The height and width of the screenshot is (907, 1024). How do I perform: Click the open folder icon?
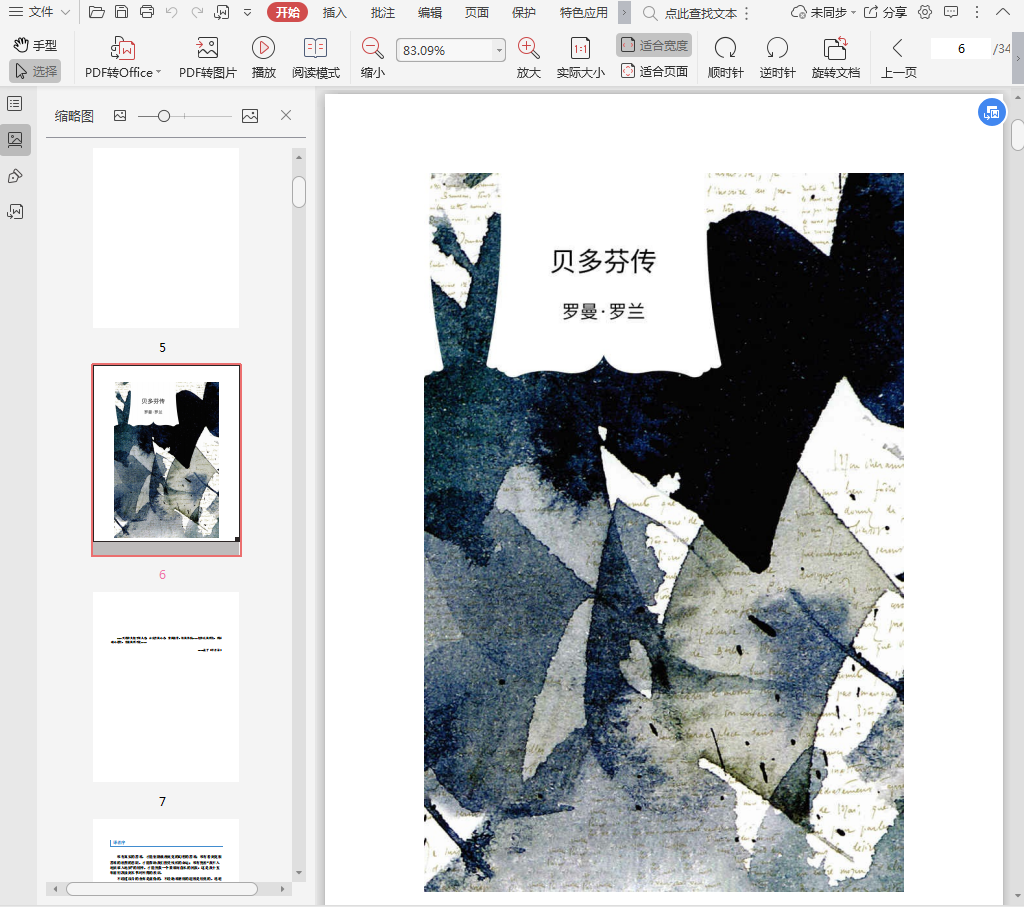[97, 12]
